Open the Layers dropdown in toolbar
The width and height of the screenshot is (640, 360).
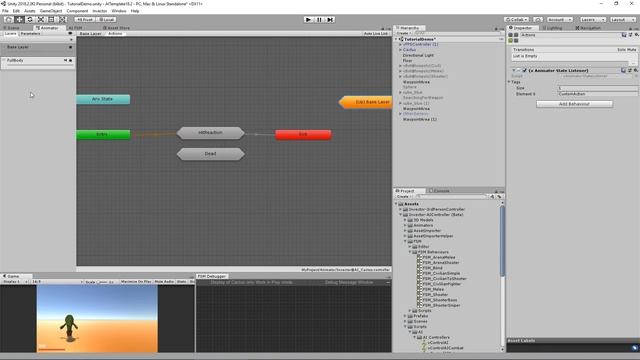[x=592, y=20]
